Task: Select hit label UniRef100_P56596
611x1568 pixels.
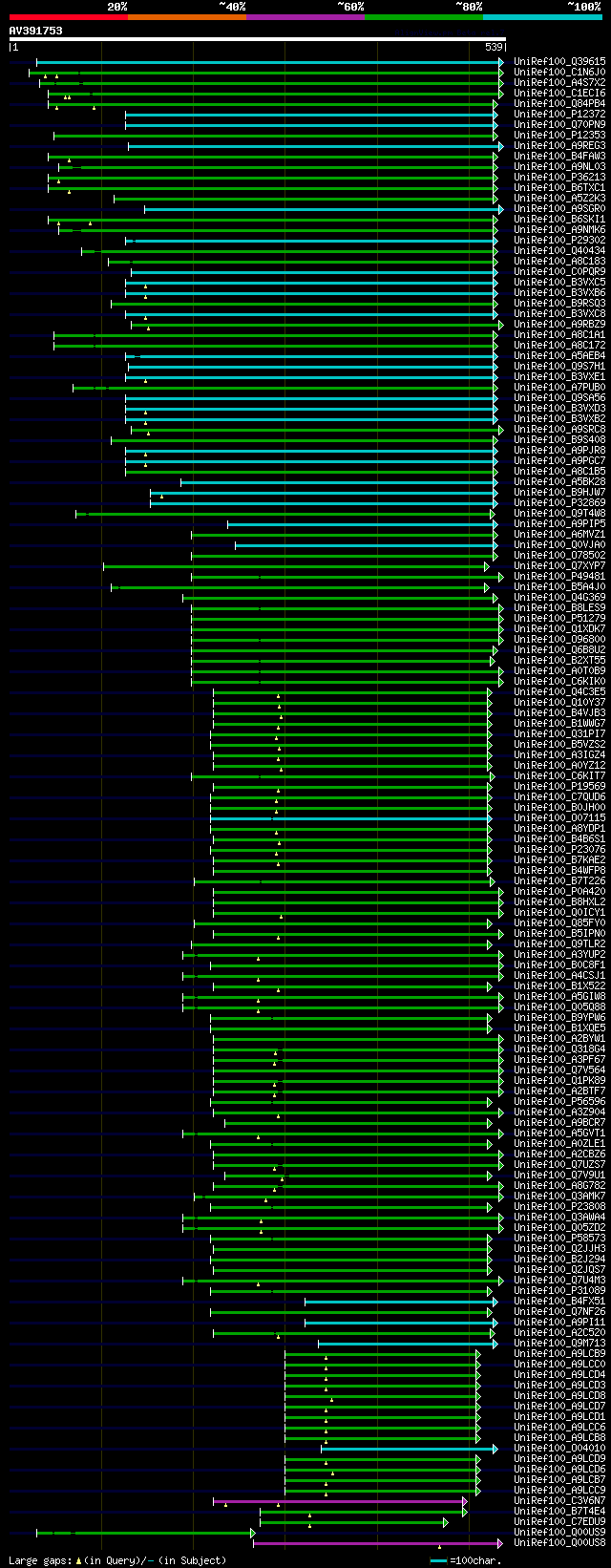Action: click(x=559, y=1101)
